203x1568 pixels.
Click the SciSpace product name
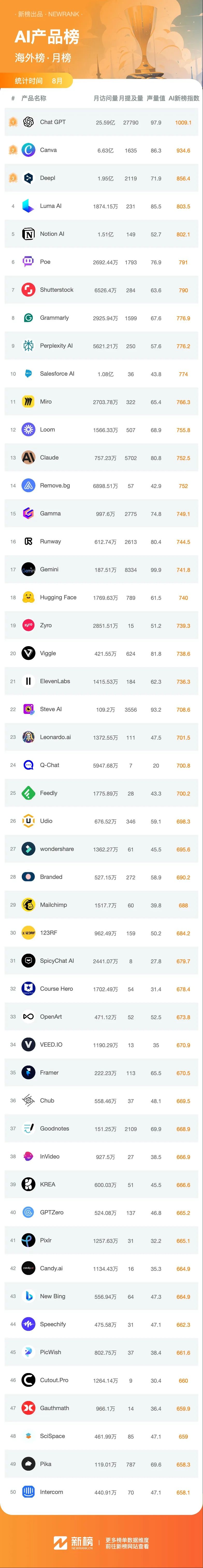pyautogui.click(x=52, y=1436)
